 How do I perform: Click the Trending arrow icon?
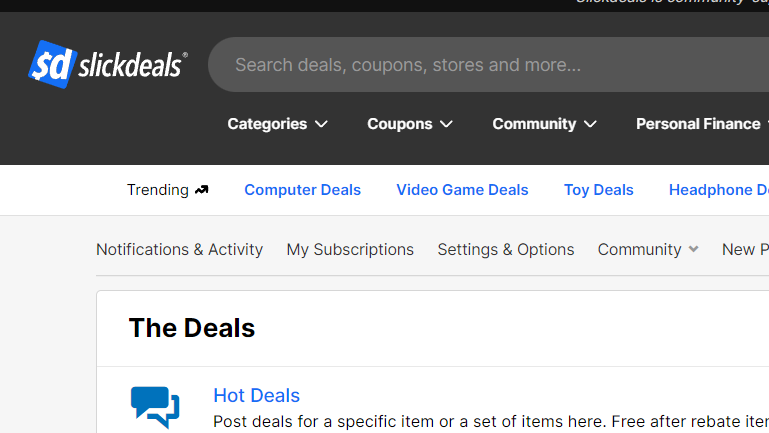point(202,190)
